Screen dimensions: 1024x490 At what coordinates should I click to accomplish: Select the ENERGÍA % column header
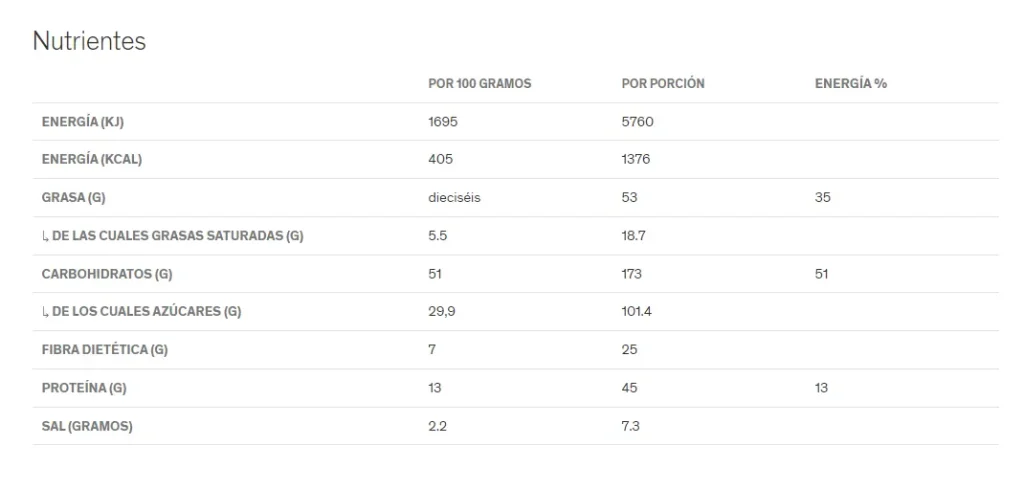pyautogui.click(x=851, y=84)
